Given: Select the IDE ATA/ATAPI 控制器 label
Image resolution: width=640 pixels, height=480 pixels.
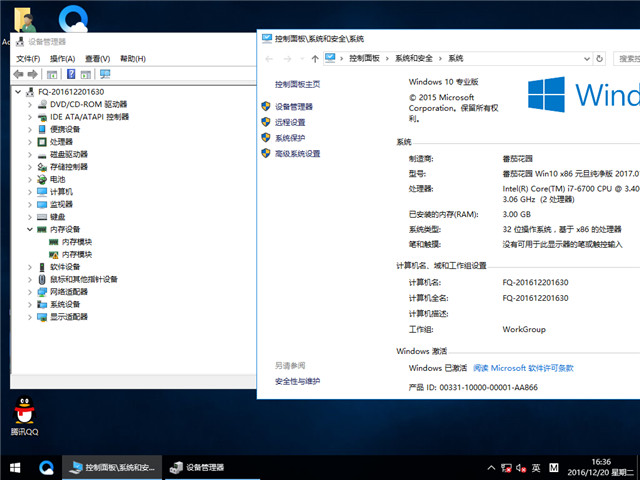Looking at the screenshot, I should point(89,117).
